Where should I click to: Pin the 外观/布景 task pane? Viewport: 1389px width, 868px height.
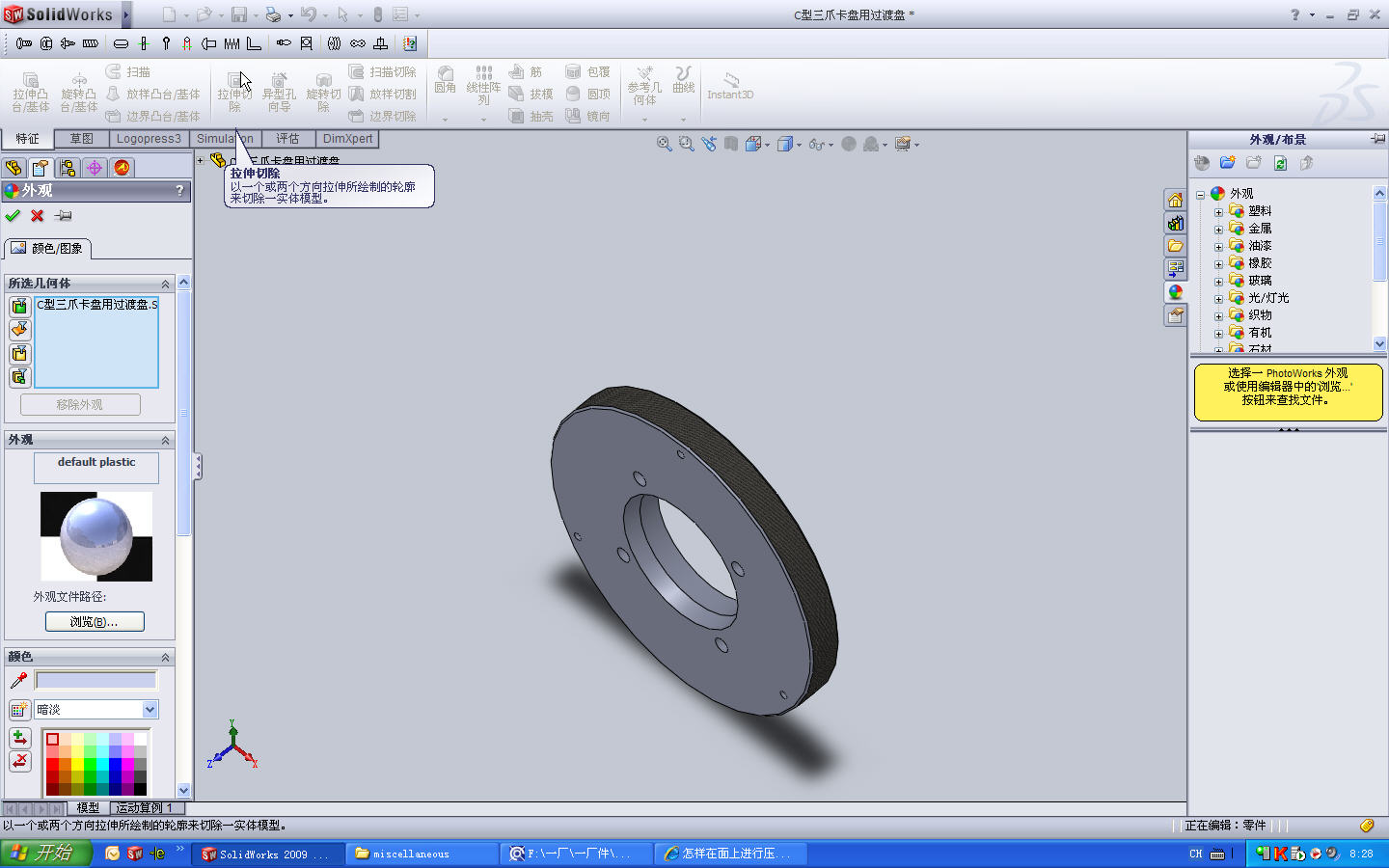[x=1377, y=139]
